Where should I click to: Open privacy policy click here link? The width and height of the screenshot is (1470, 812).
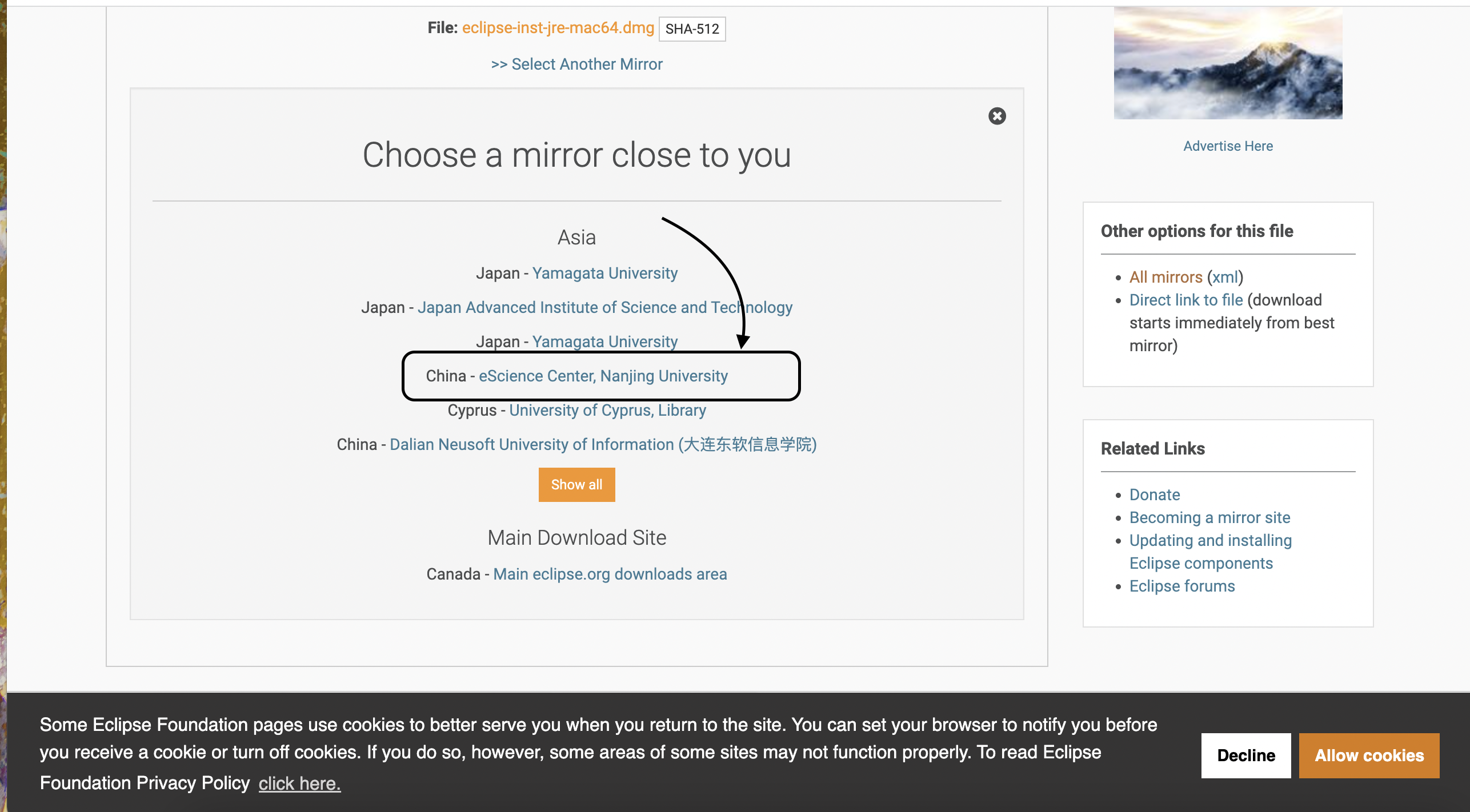click(x=299, y=783)
